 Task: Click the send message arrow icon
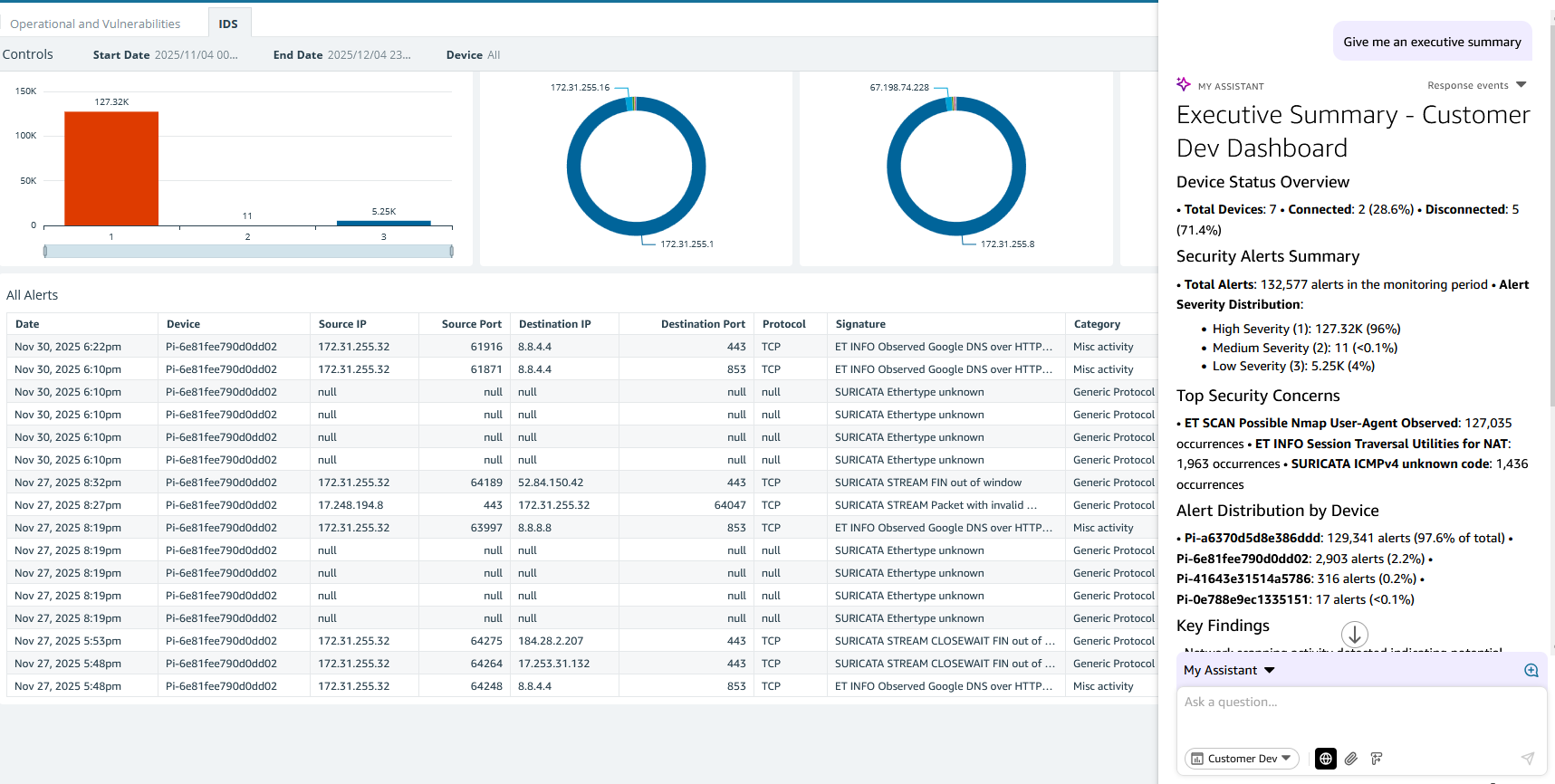(x=1527, y=759)
